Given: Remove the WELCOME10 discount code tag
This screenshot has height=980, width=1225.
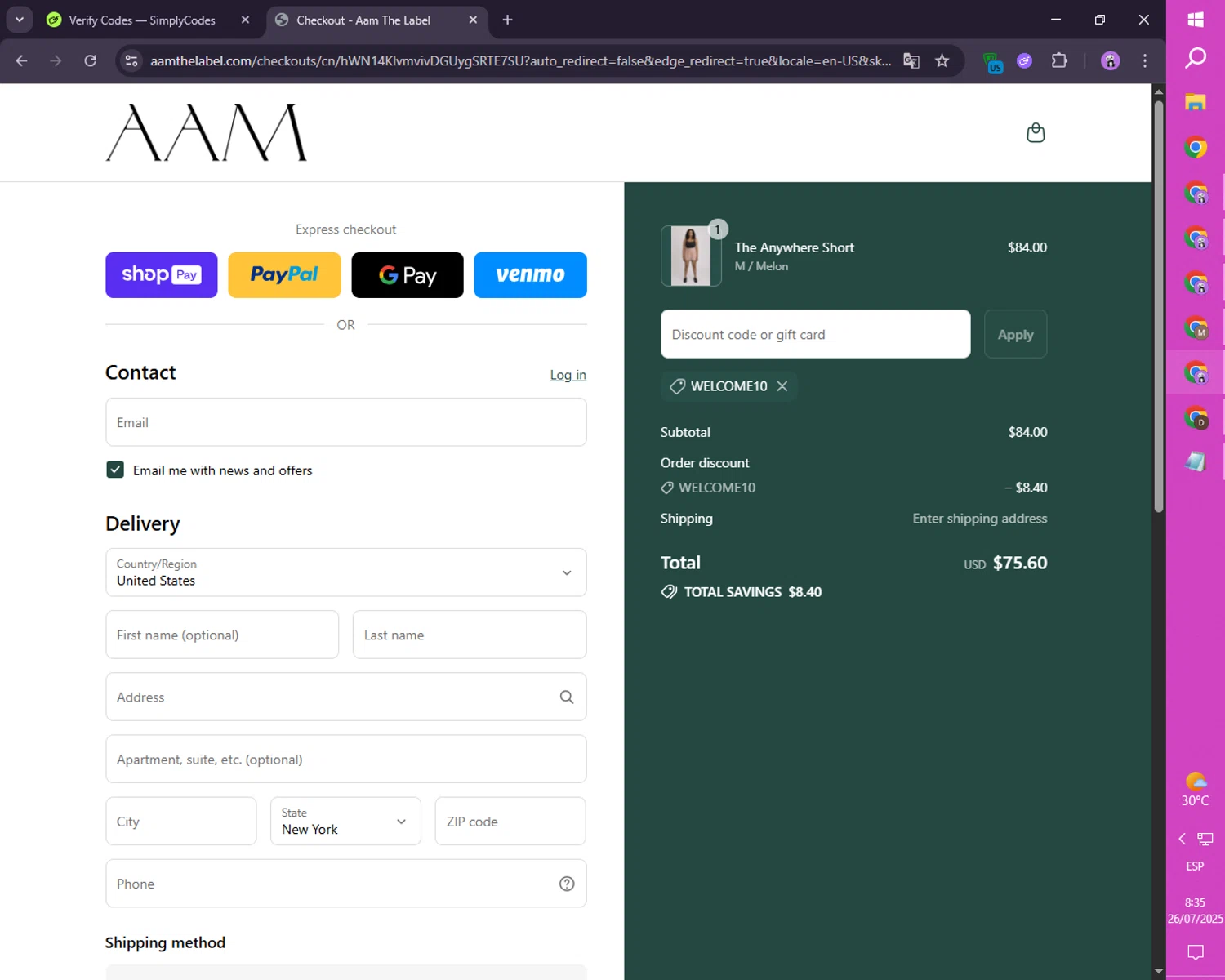Looking at the screenshot, I should (782, 386).
